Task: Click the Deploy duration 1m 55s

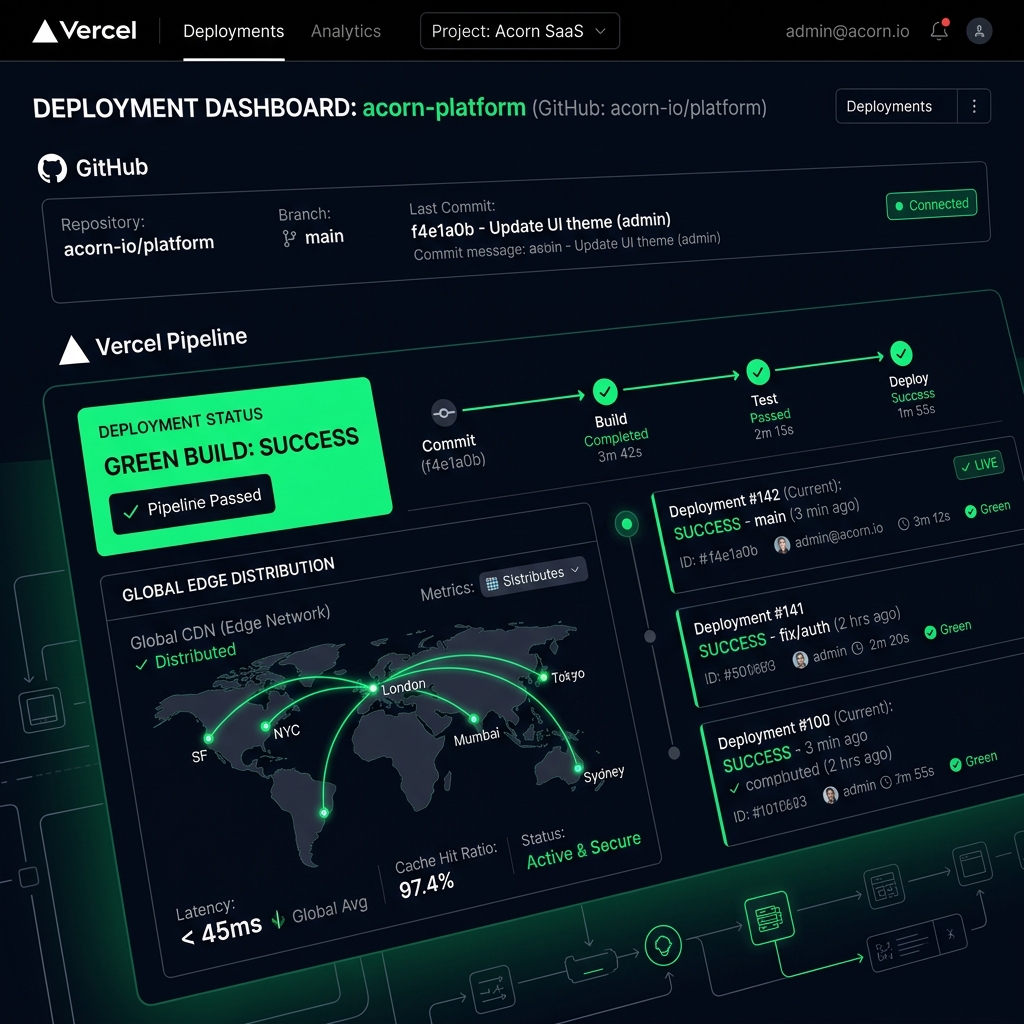Action: tap(916, 411)
